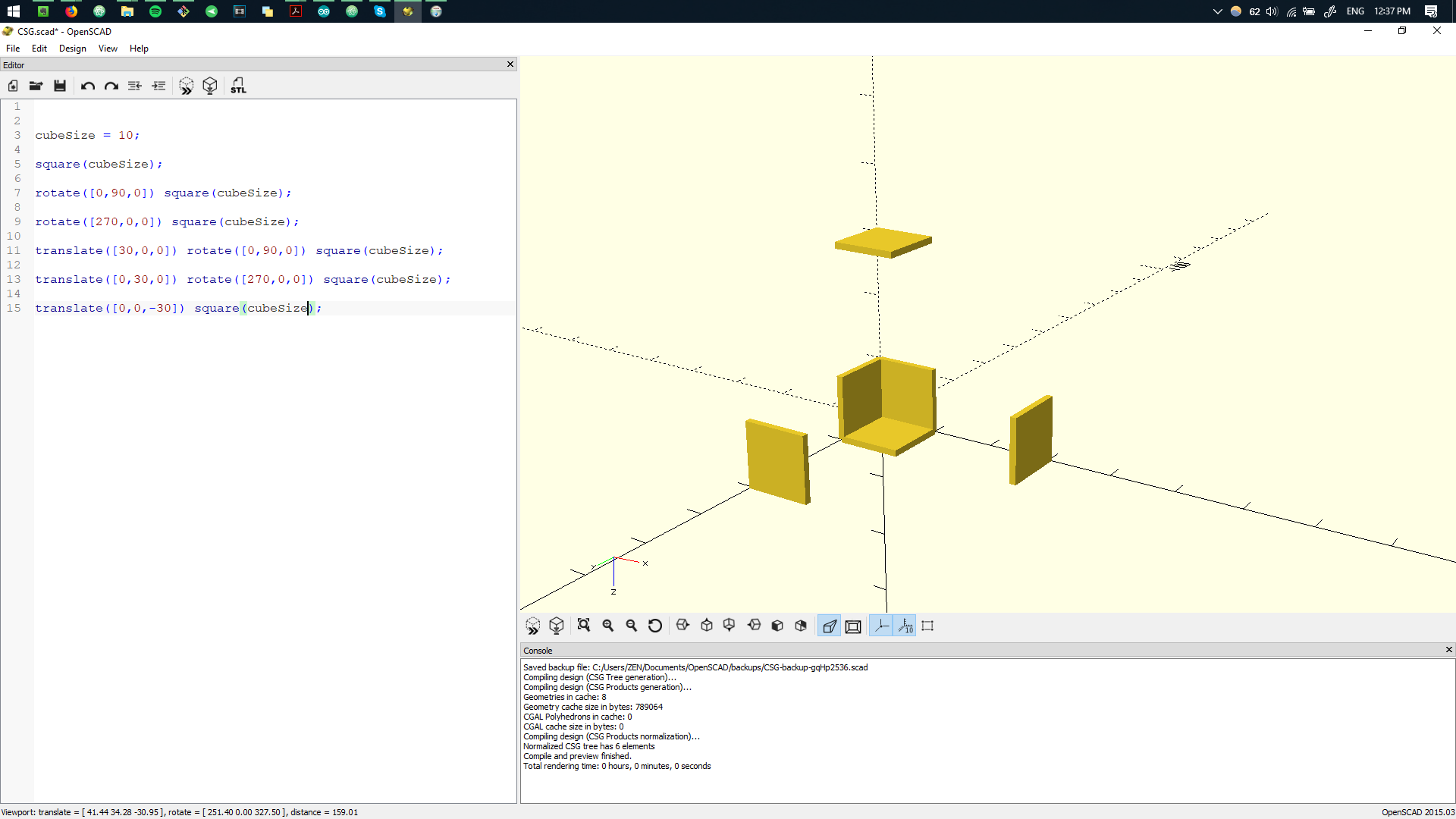This screenshot has width=1456, height=819.
Task: Toggle showing the model edges
Action: [927, 626]
